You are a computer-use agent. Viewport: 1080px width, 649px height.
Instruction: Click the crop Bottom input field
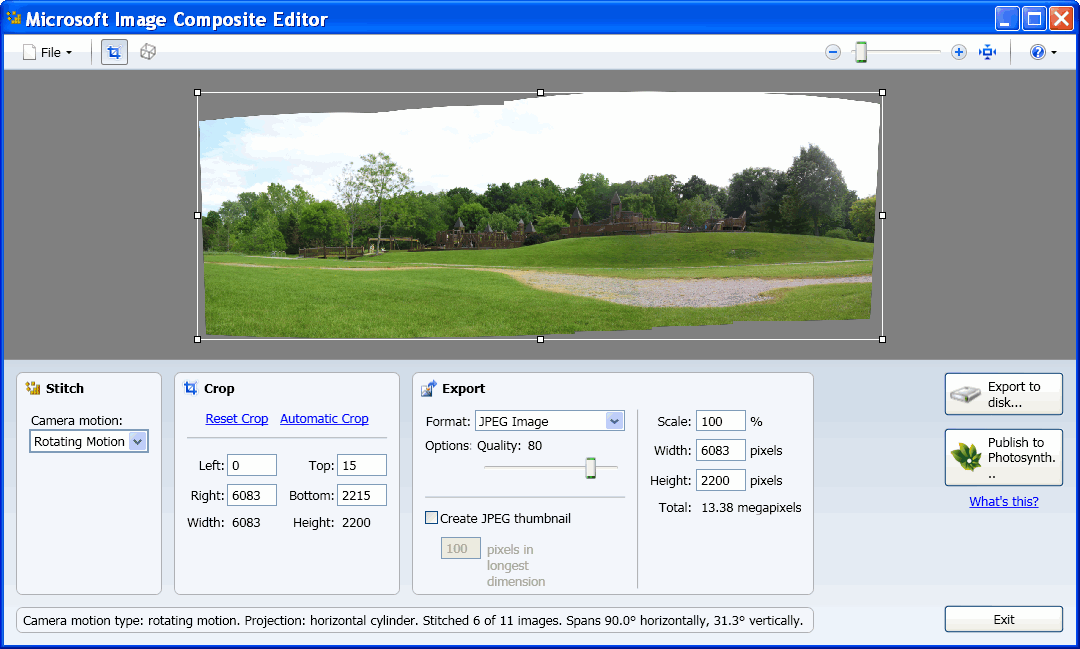[x=362, y=495]
